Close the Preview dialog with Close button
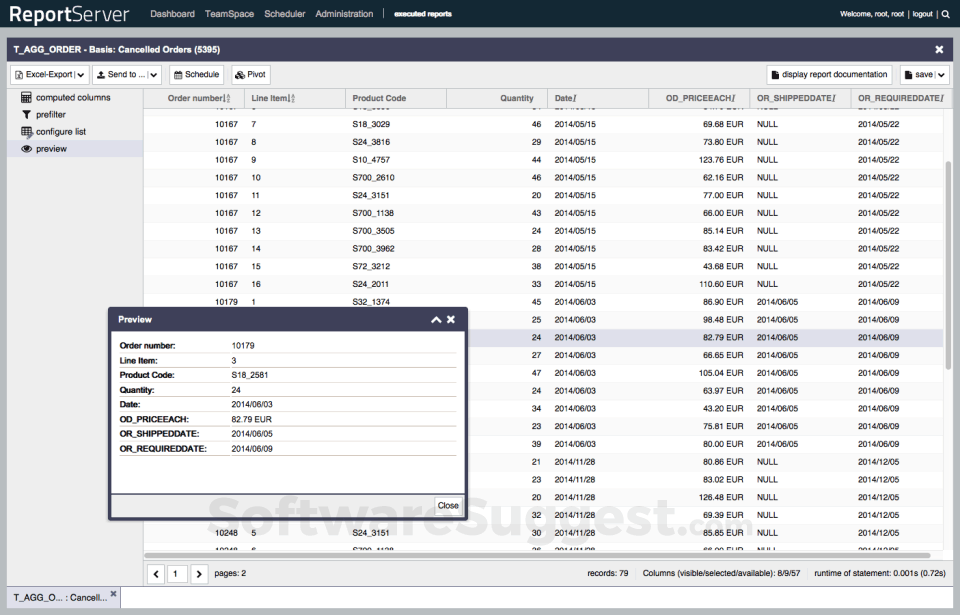Image resolution: width=960 pixels, height=615 pixels. tap(447, 505)
